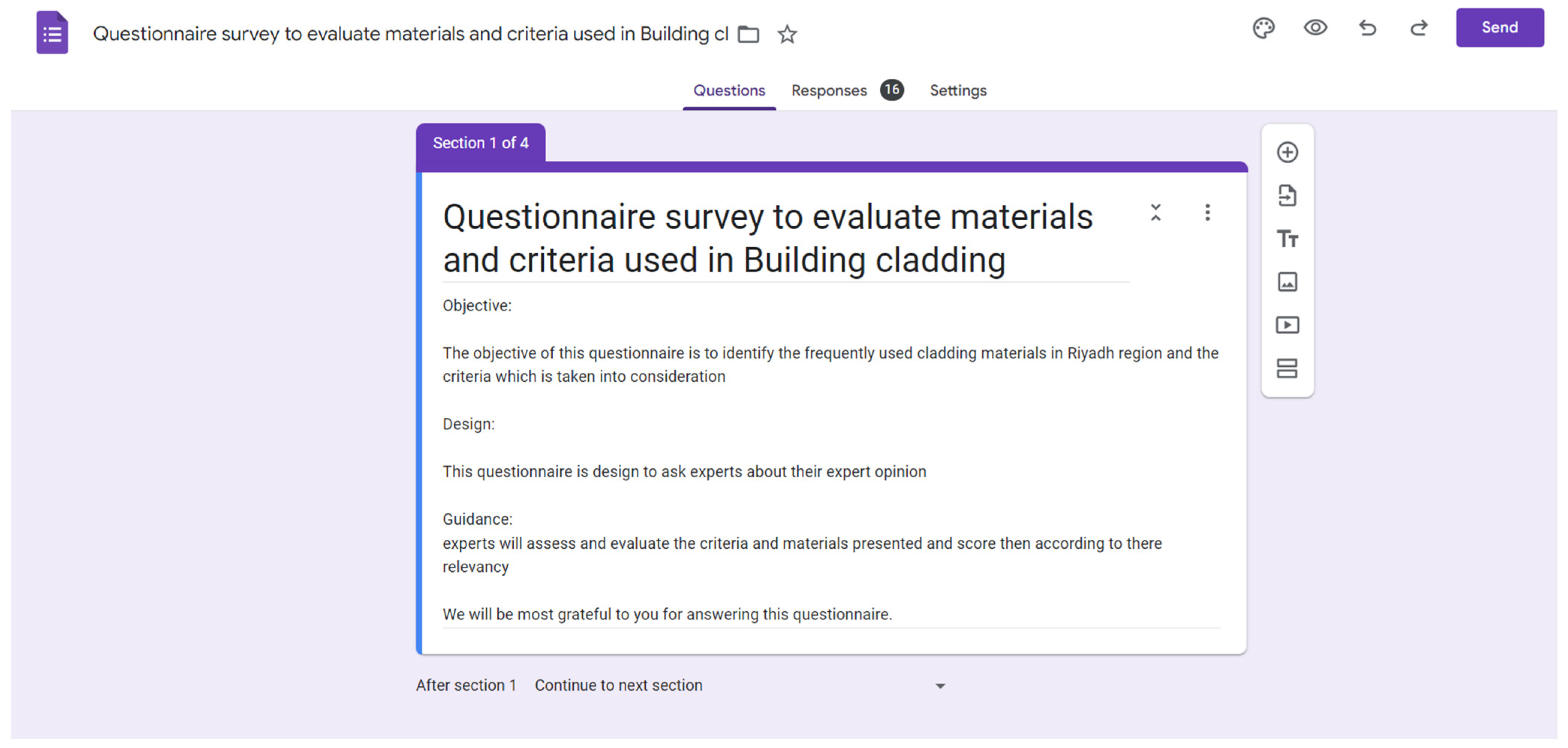Insert an image into form
This screenshot has width=1568, height=748.
click(x=1287, y=282)
